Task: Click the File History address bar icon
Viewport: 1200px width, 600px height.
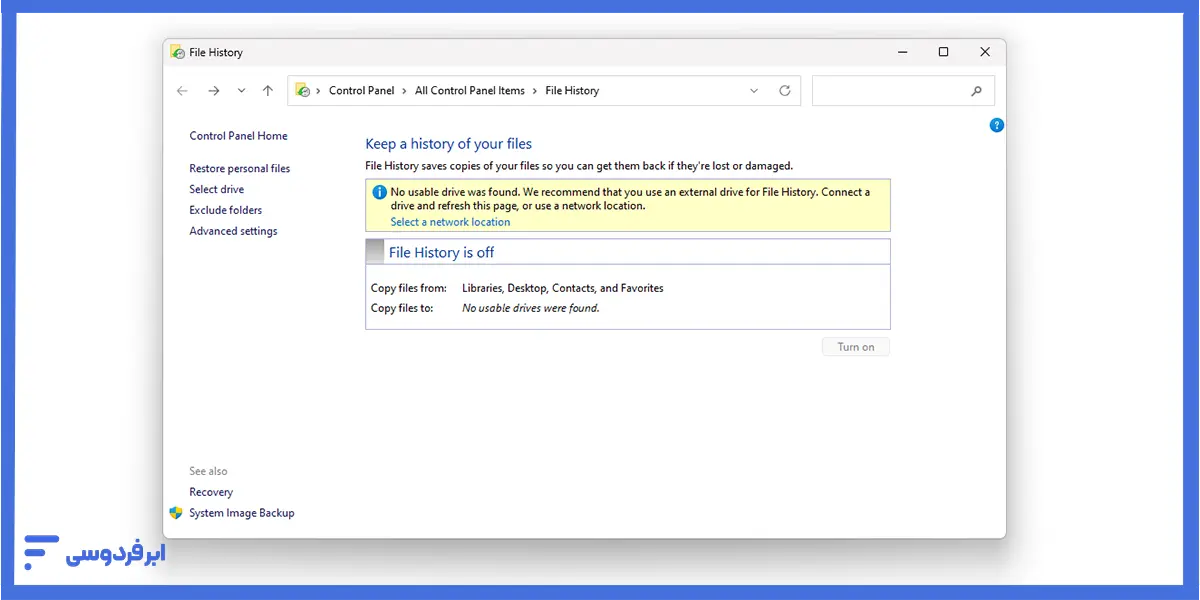Action: pos(303,90)
